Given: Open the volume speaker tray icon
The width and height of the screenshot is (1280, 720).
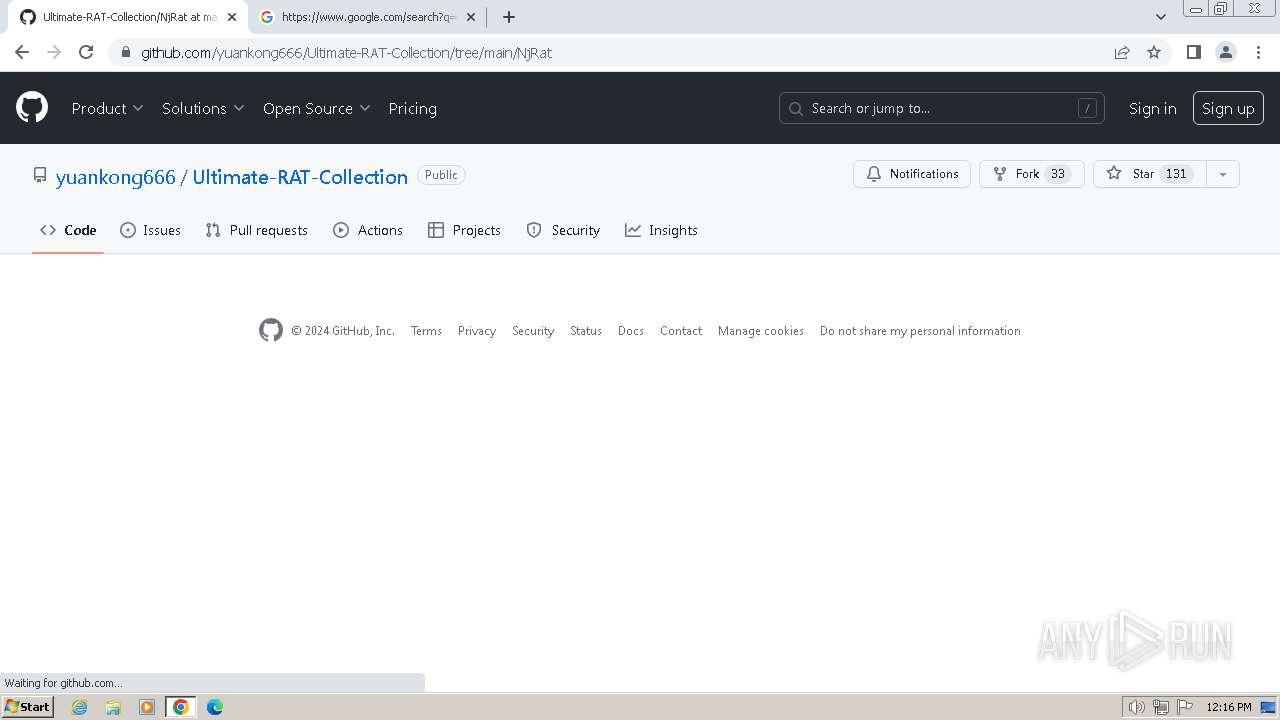Looking at the screenshot, I should tap(1136, 707).
